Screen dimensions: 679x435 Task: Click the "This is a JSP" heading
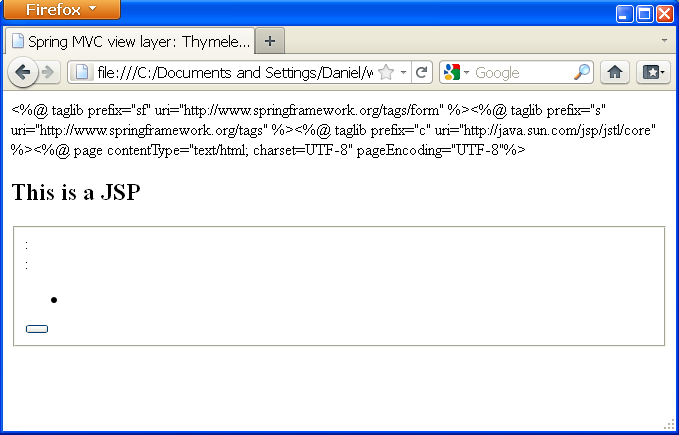pos(76,192)
